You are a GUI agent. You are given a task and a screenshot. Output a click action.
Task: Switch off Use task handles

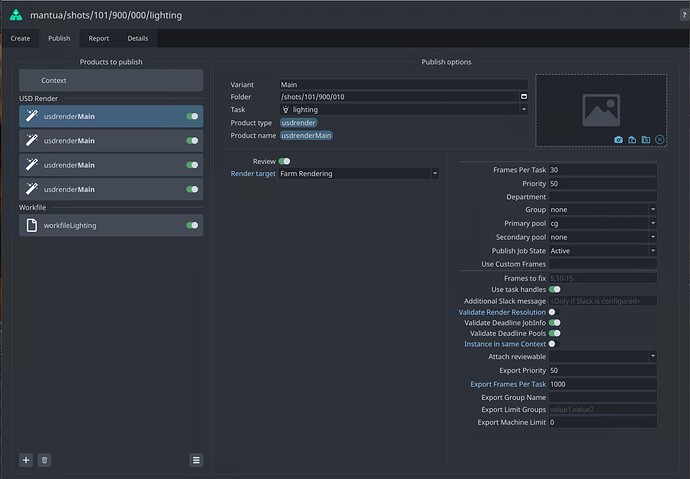pyautogui.click(x=554, y=289)
